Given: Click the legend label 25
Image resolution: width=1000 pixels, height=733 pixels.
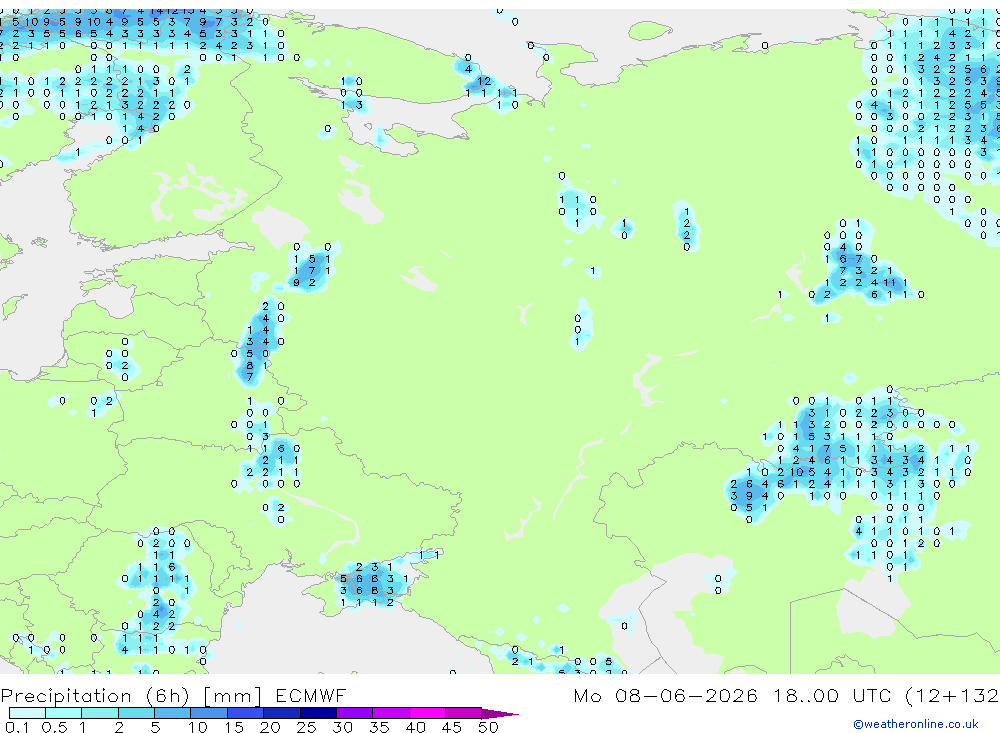Looking at the screenshot, I should [x=306, y=727].
